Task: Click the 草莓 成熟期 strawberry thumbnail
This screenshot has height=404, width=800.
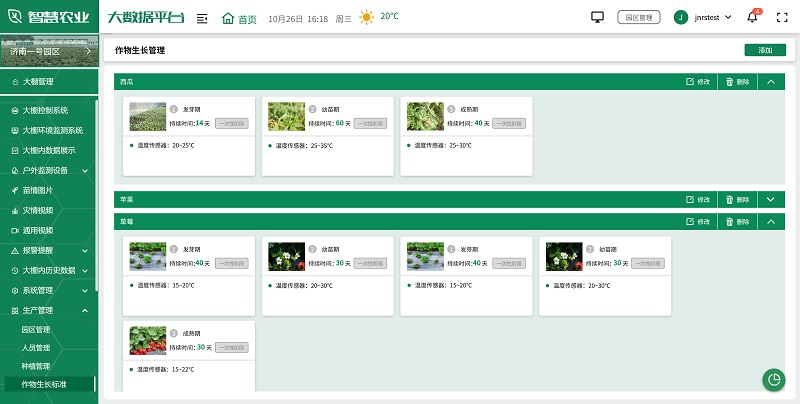Action: click(x=147, y=341)
